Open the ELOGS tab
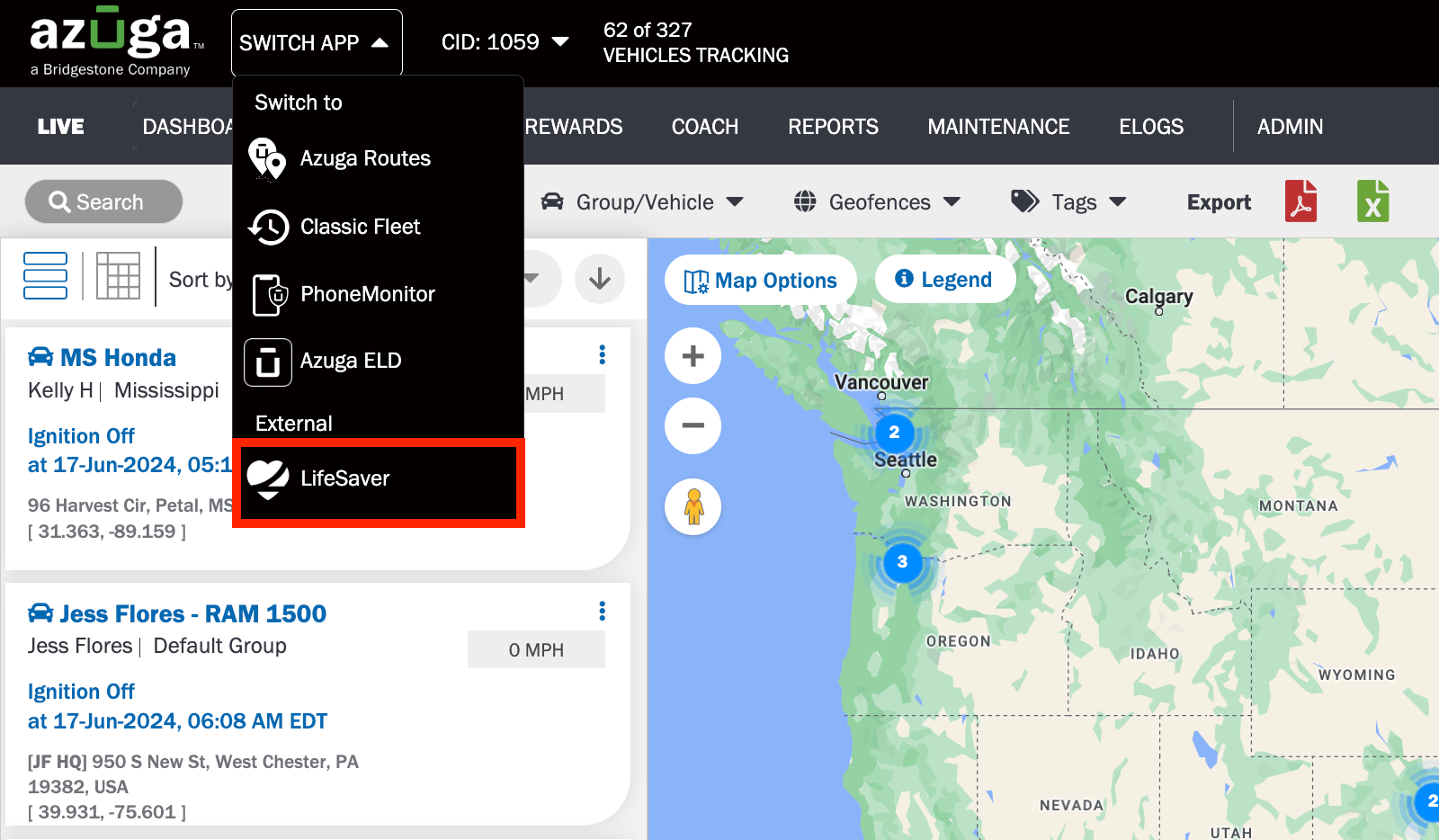This screenshot has width=1439, height=840. (x=1151, y=127)
